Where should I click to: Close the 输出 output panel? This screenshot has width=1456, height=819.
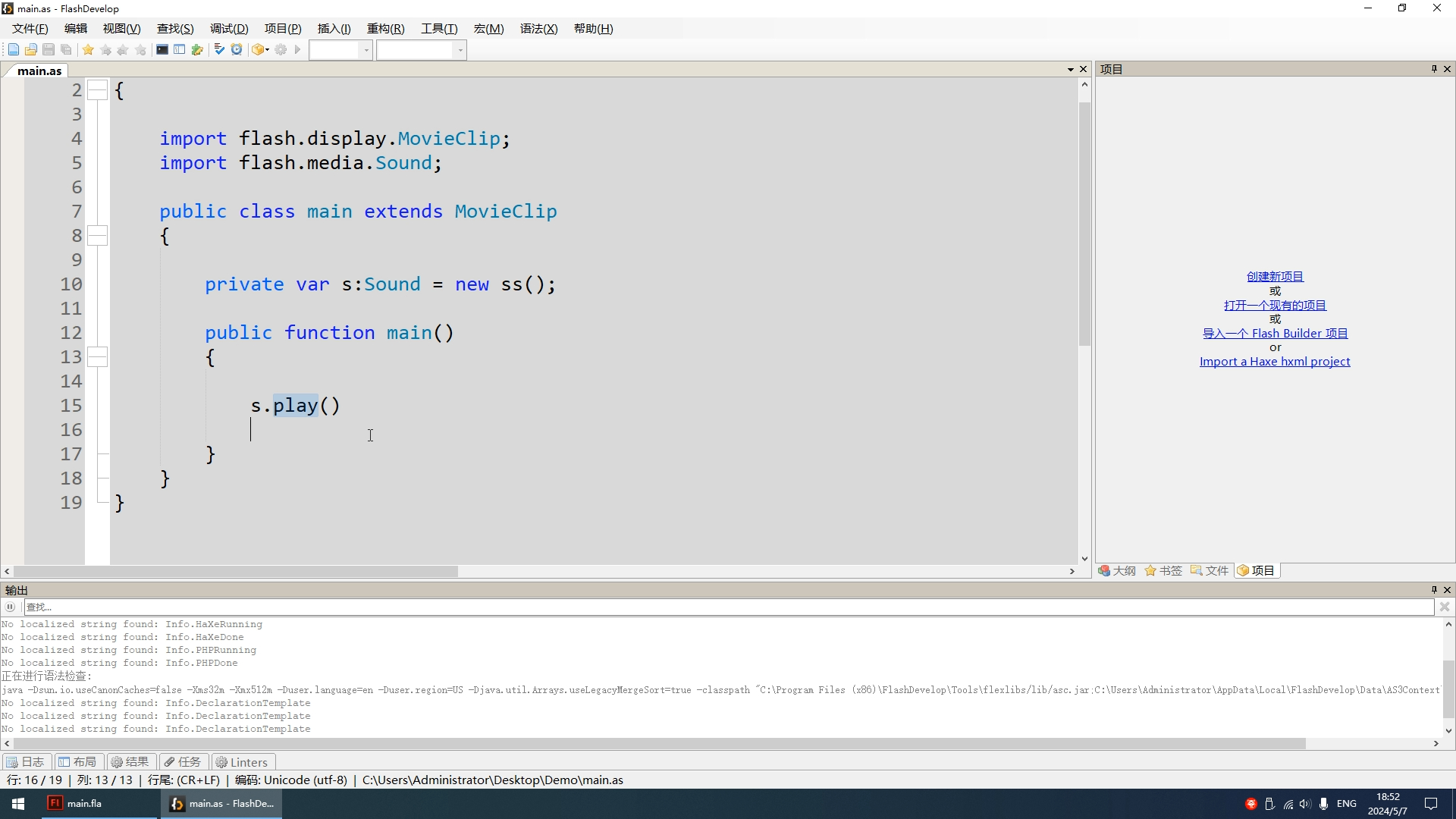coord(1447,590)
